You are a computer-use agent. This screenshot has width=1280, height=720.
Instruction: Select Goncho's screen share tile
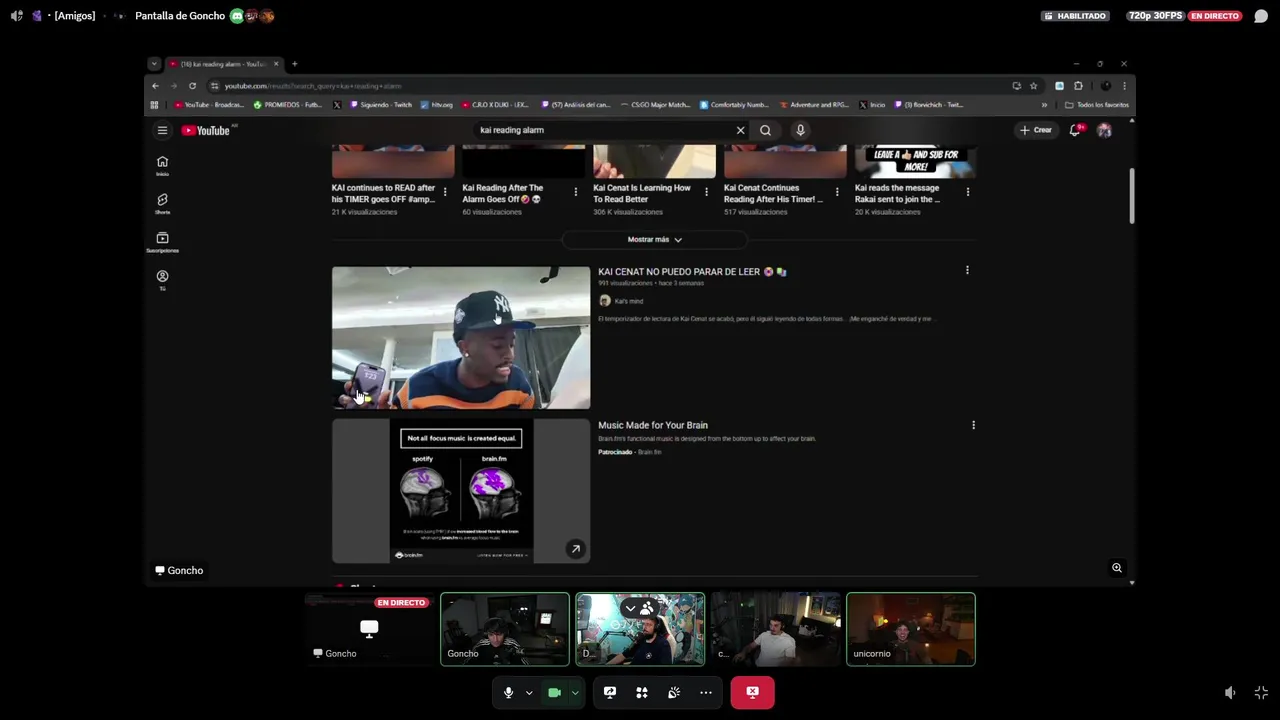pos(369,629)
